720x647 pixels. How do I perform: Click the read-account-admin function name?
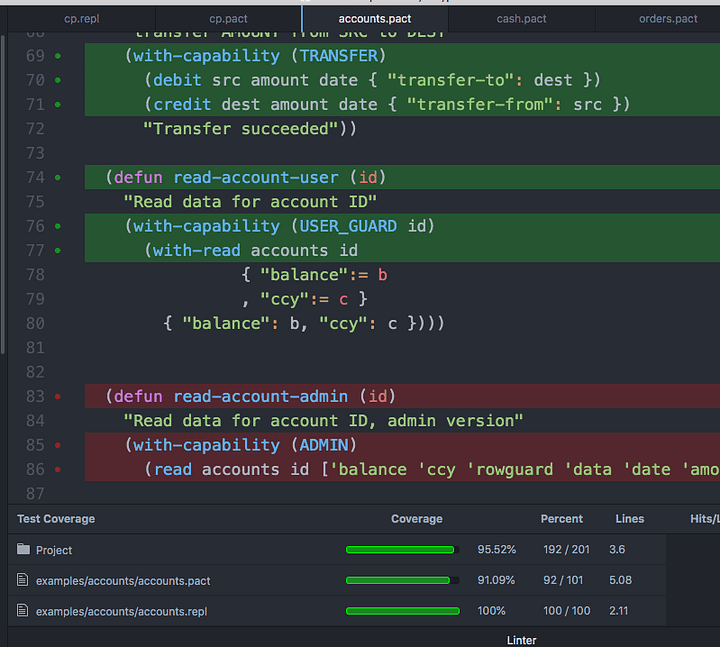coord(260,397)
